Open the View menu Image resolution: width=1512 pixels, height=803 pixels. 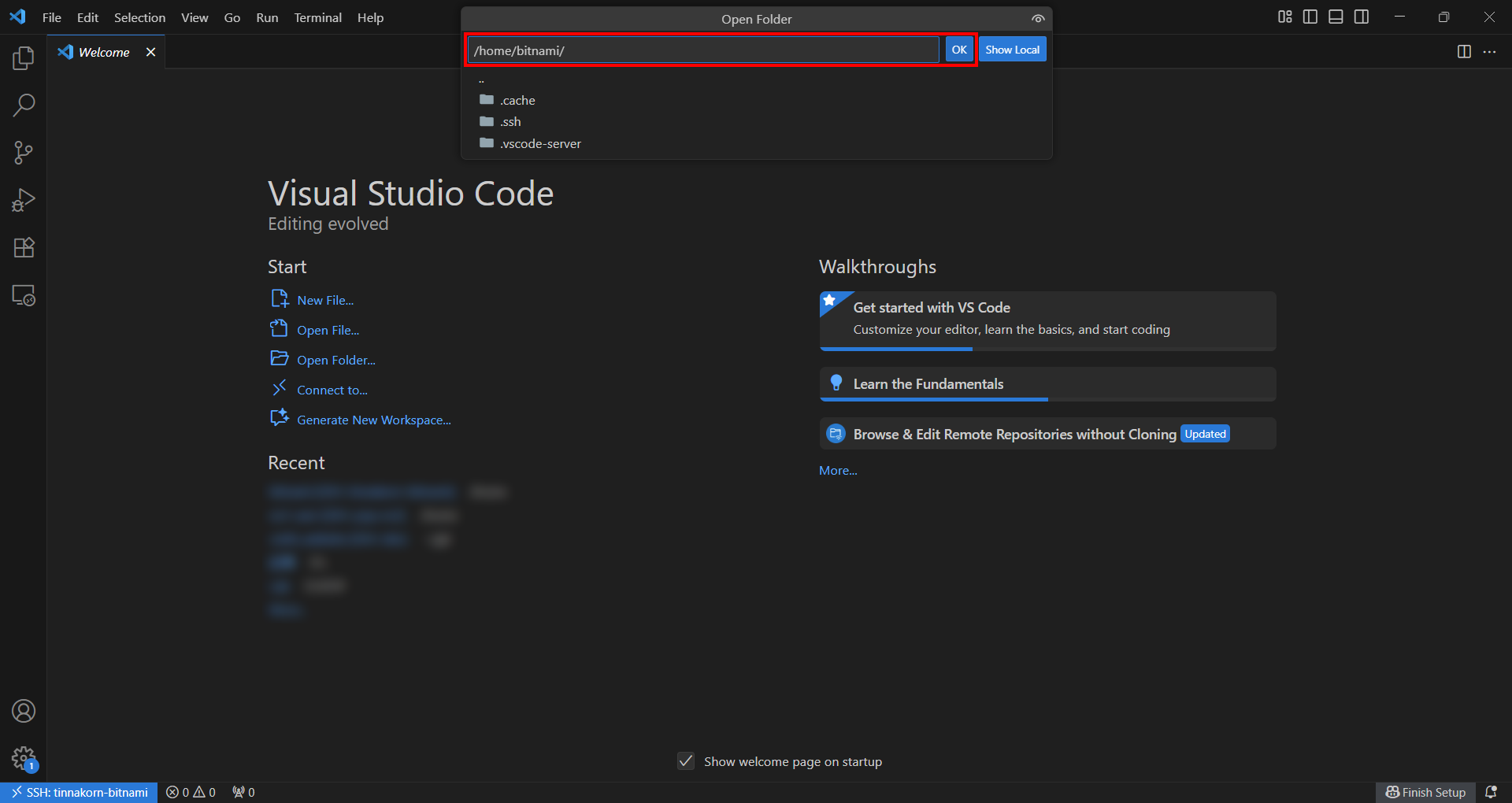195,17
